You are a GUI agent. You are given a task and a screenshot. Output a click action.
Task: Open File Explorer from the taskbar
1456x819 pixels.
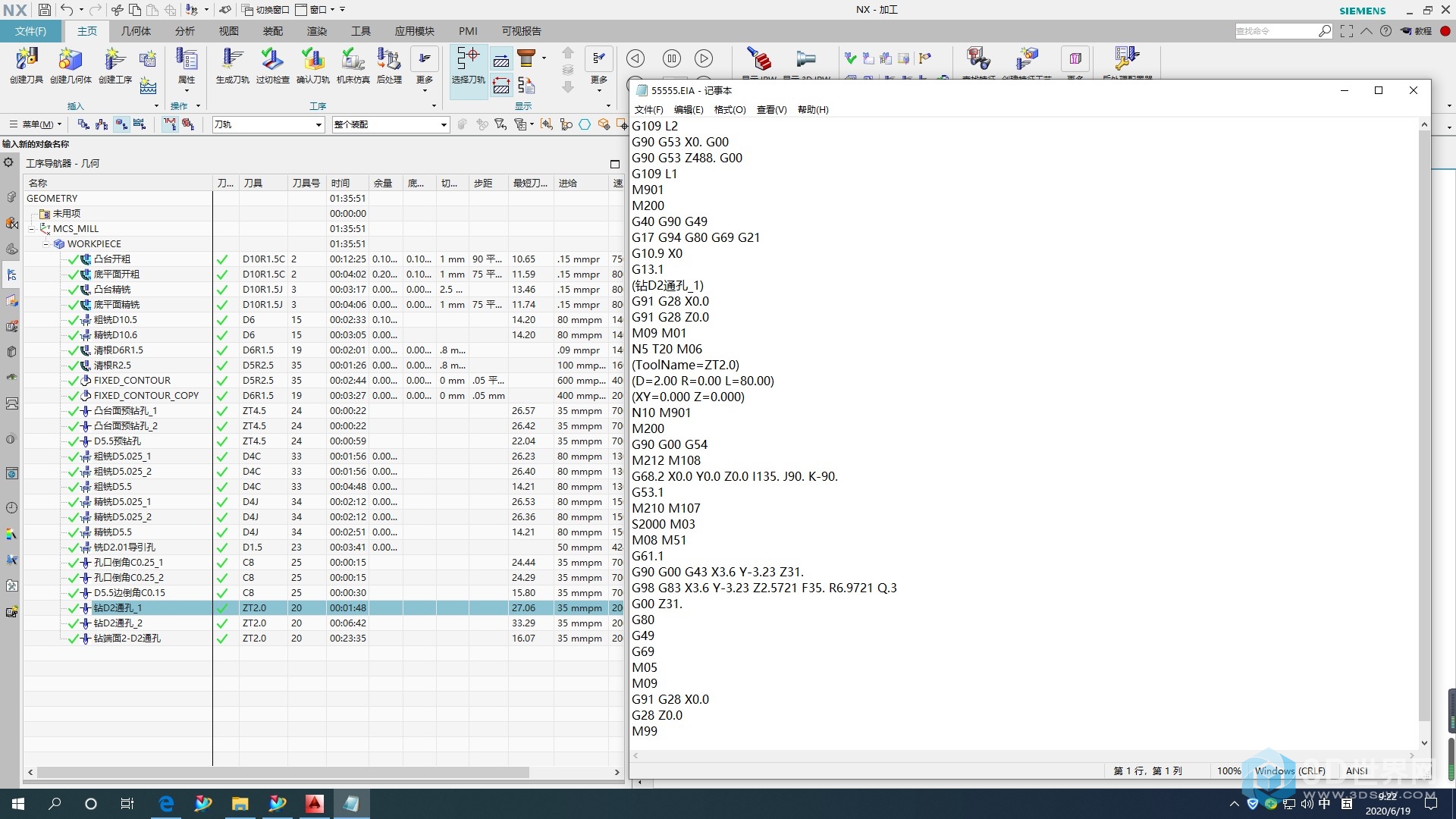click(x=240, y=804)
